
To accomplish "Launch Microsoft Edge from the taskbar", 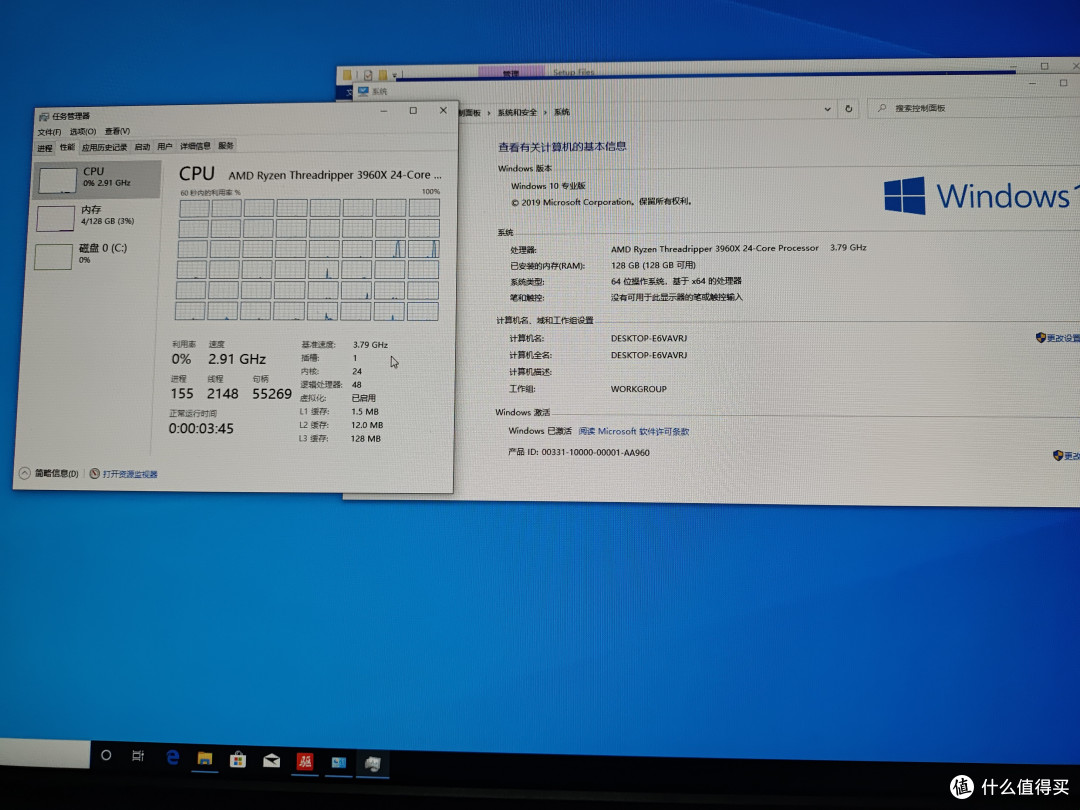I will tap(172, 758).
